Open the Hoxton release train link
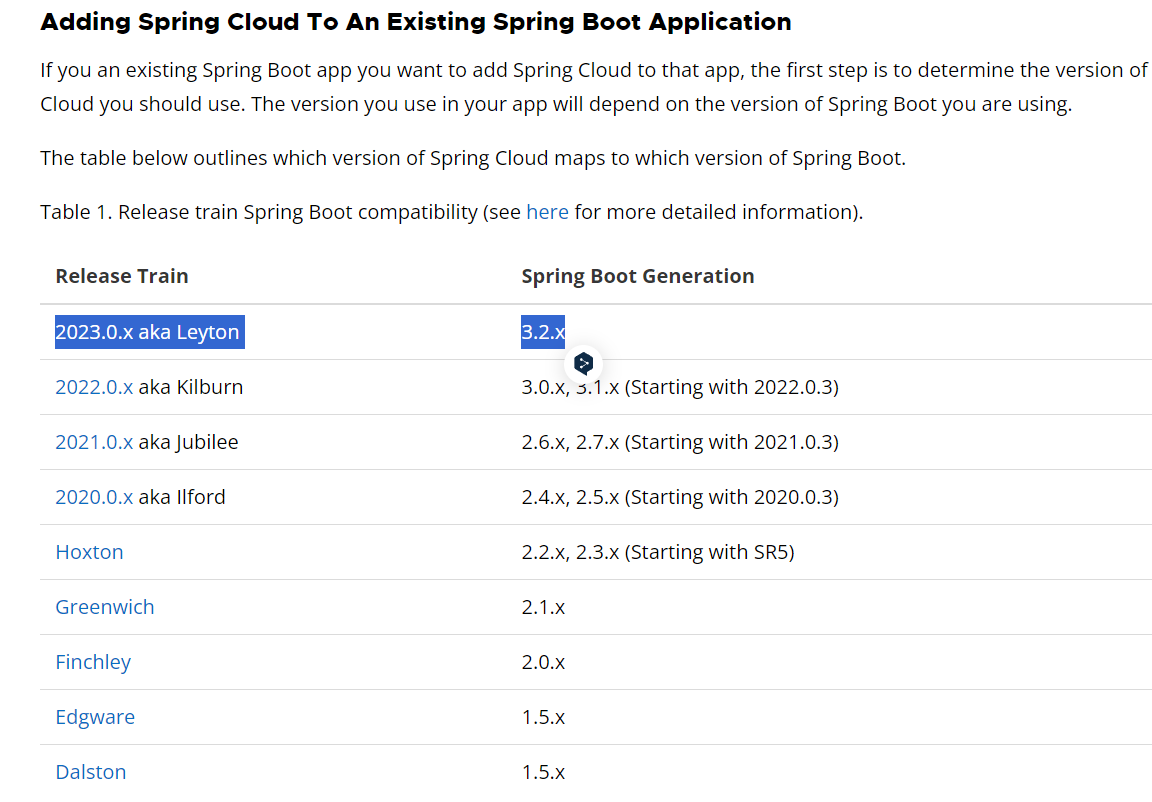The width and height of the screenshot is (1152, 802). click(x=89, y=552)
